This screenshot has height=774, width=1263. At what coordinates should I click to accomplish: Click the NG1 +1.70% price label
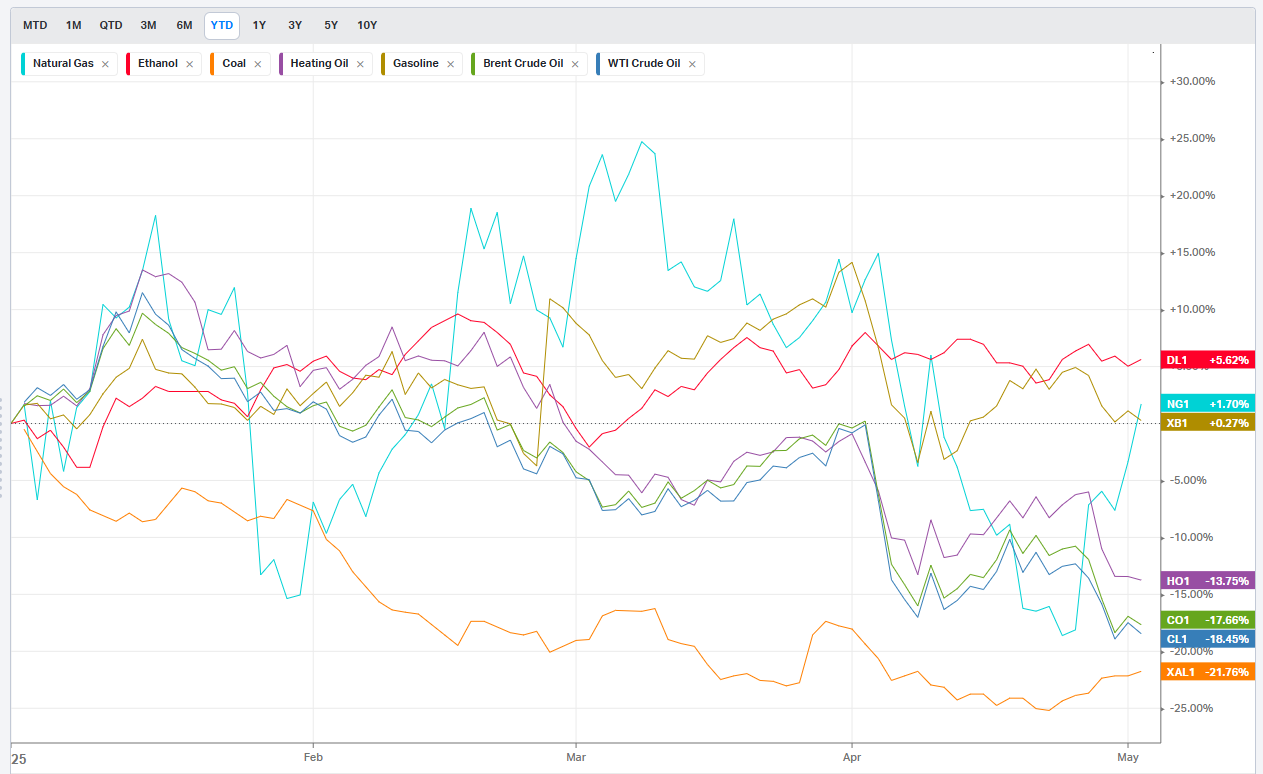1207,404
